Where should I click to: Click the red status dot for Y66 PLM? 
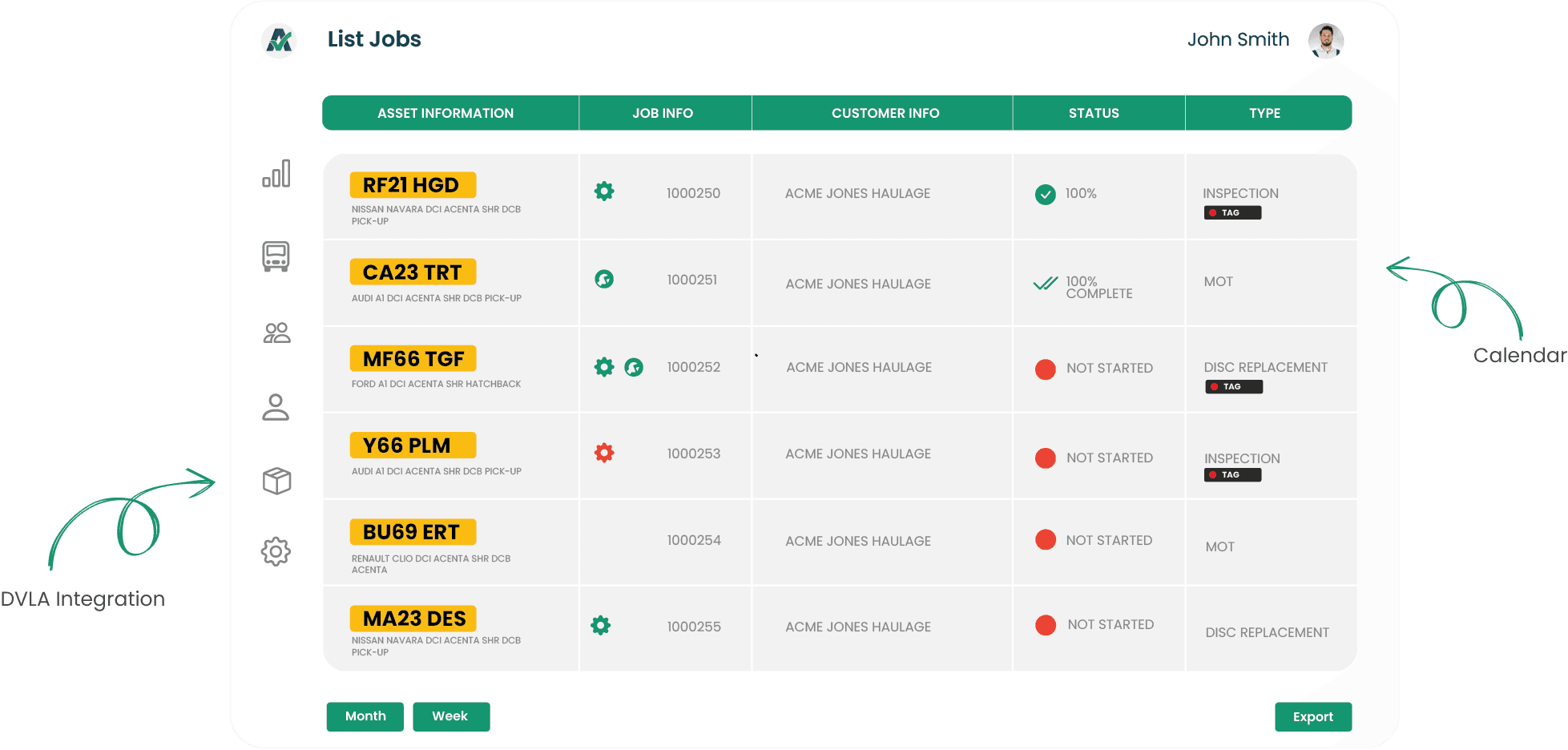tap(1046, 458)
